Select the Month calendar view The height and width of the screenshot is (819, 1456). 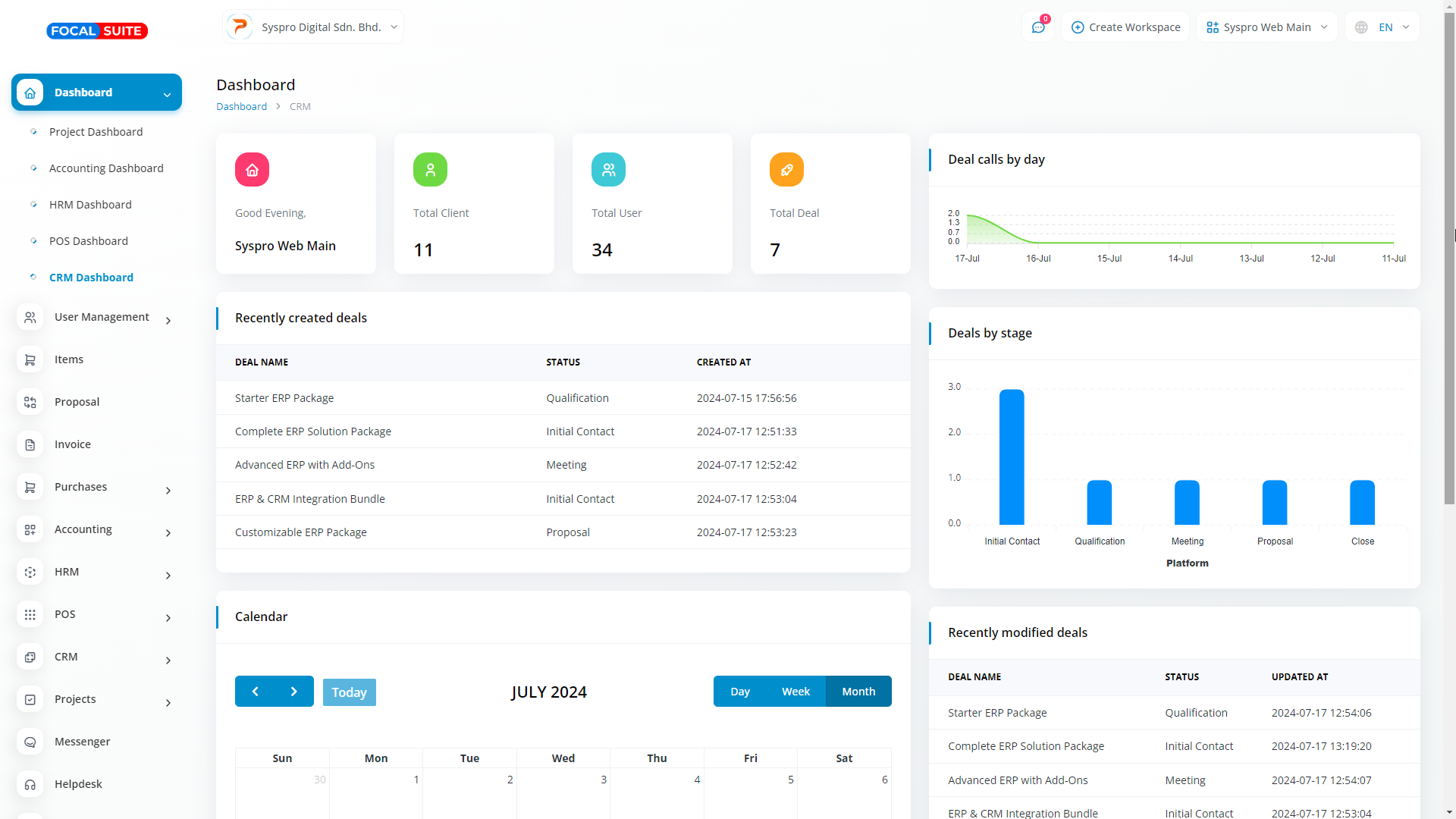click(x=858, y=692)
